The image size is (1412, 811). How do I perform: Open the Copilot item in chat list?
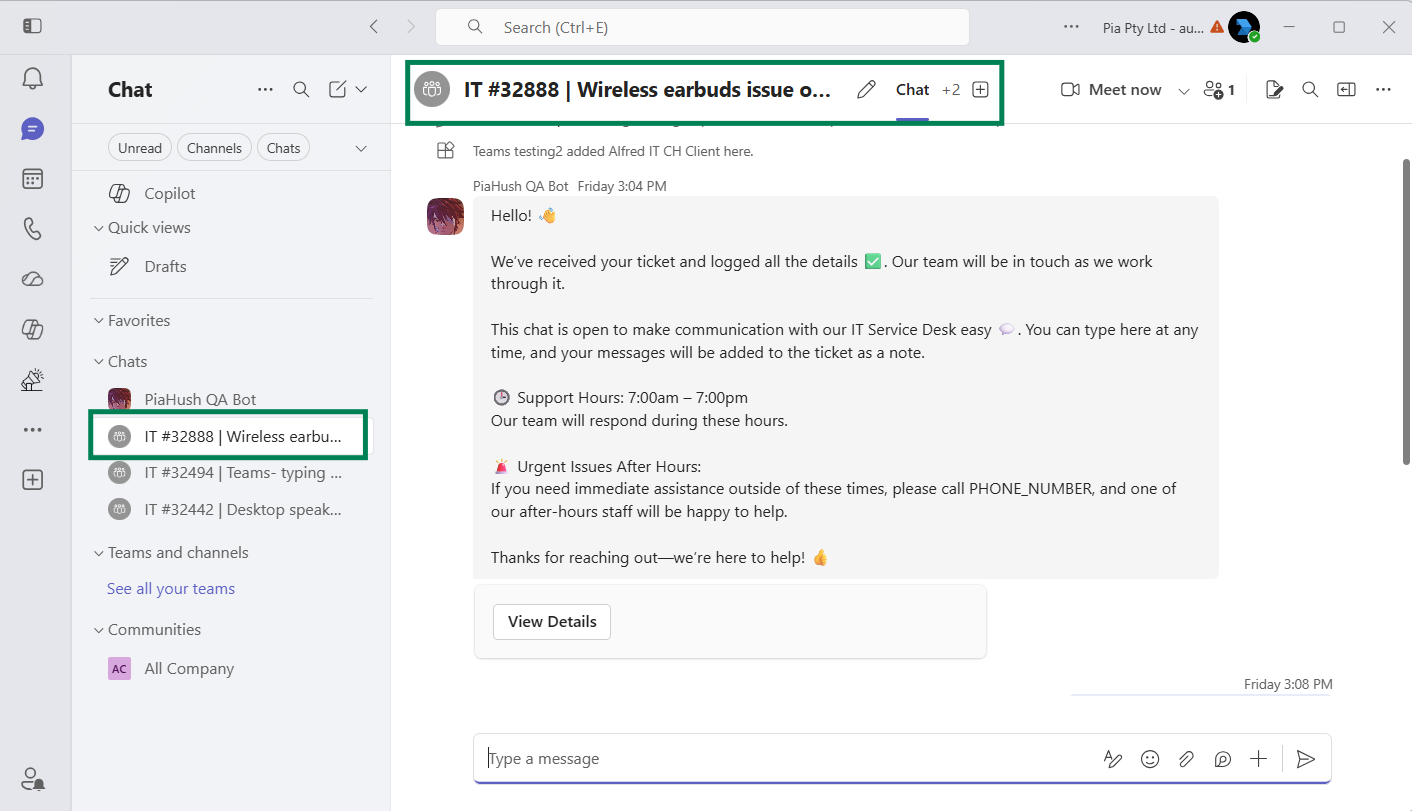point(231,193)
